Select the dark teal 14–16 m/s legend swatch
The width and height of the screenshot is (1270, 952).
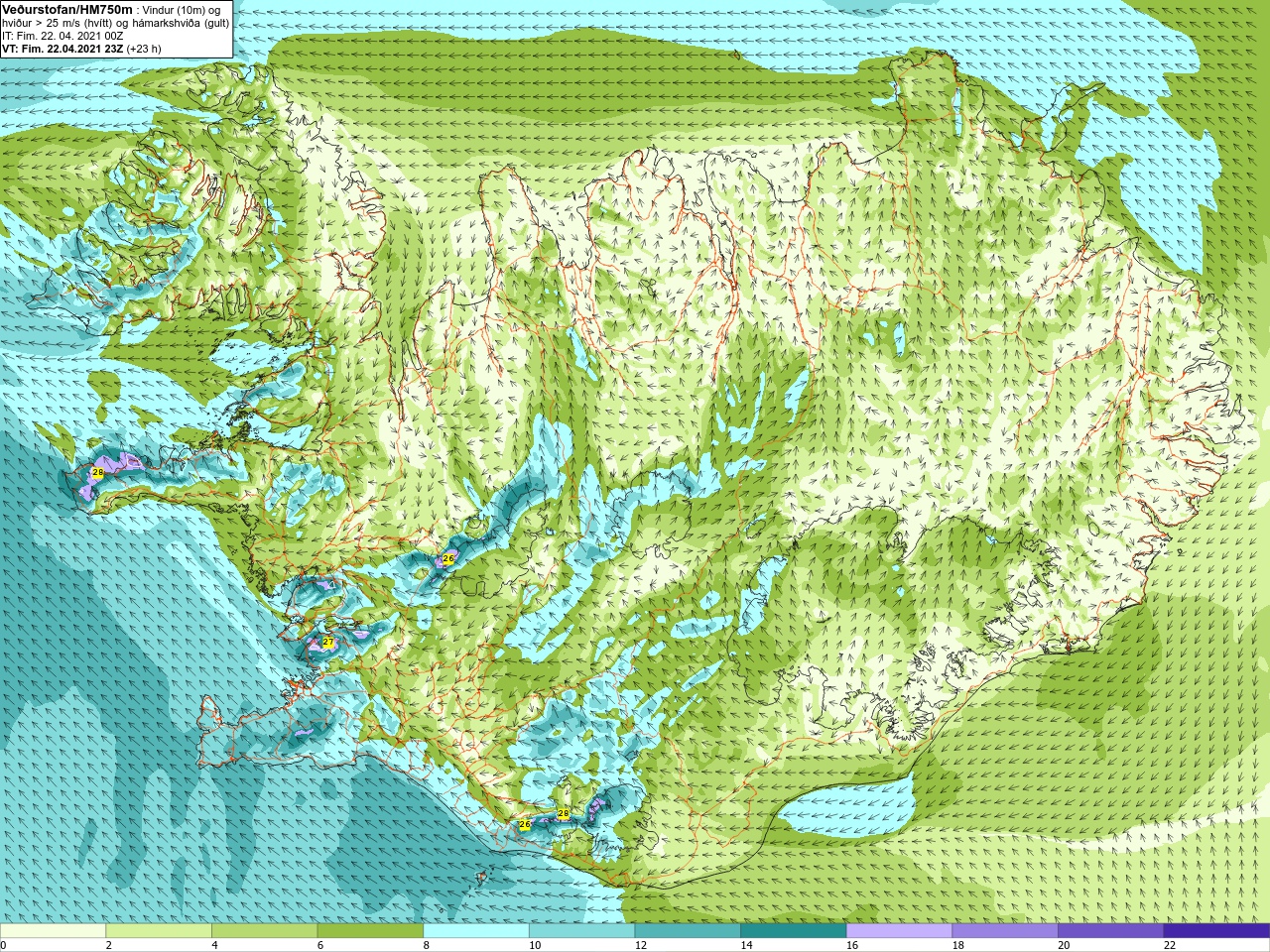coord(794,931)
